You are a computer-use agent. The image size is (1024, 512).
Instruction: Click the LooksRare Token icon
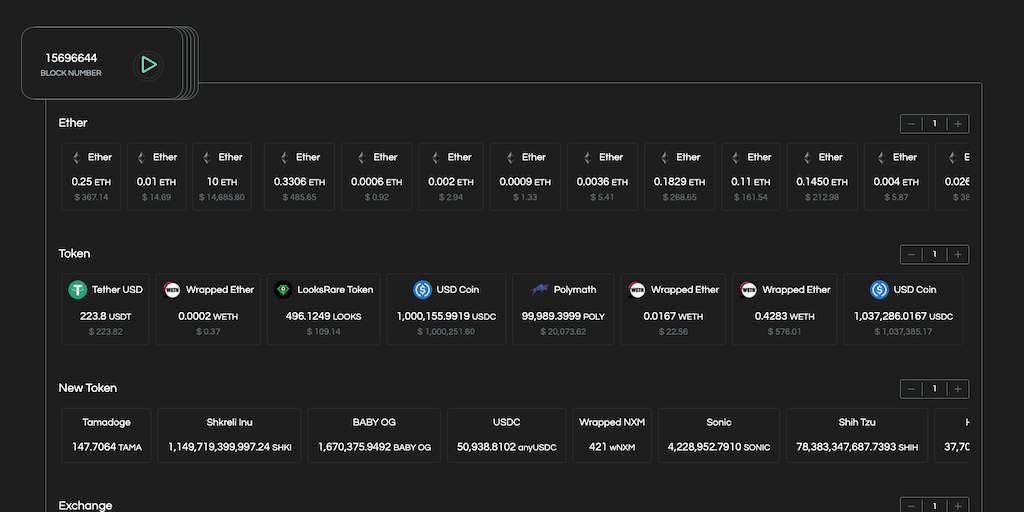[283, 290]
